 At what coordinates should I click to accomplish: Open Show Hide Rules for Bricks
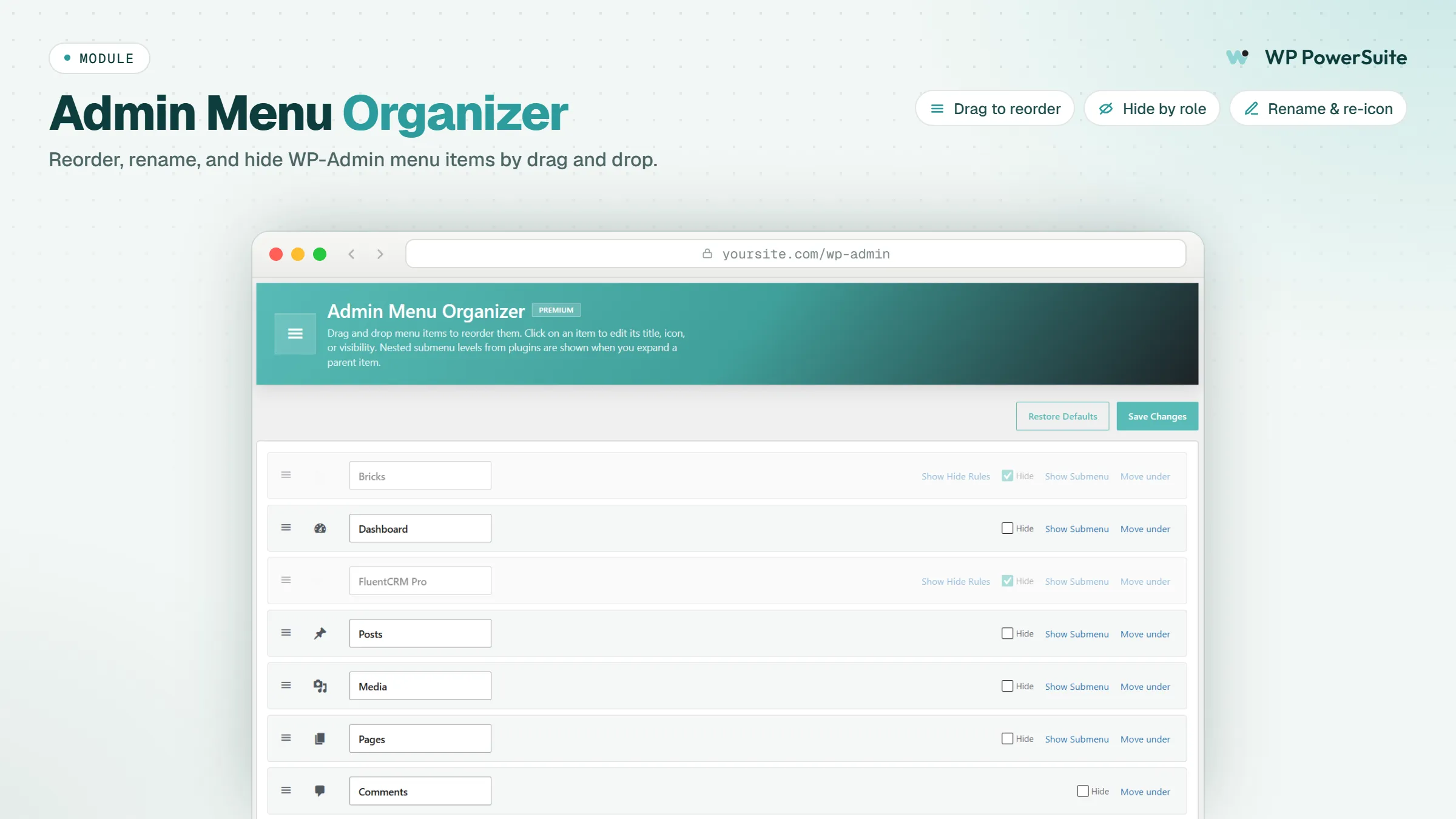coord(955,477)
